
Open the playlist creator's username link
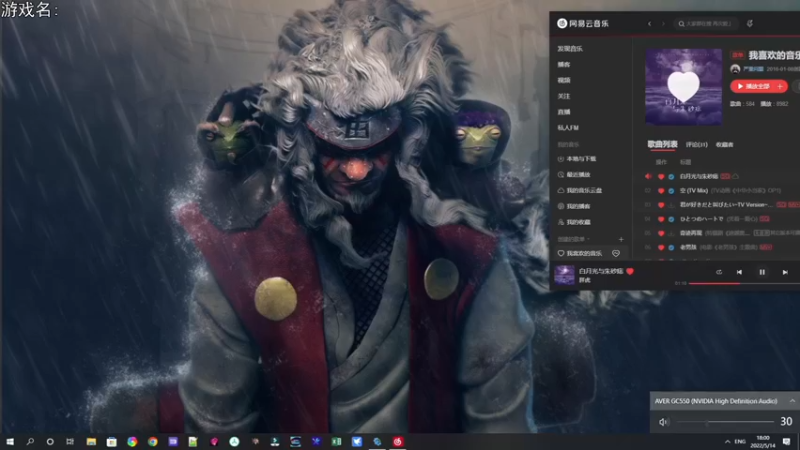[753, 69]
